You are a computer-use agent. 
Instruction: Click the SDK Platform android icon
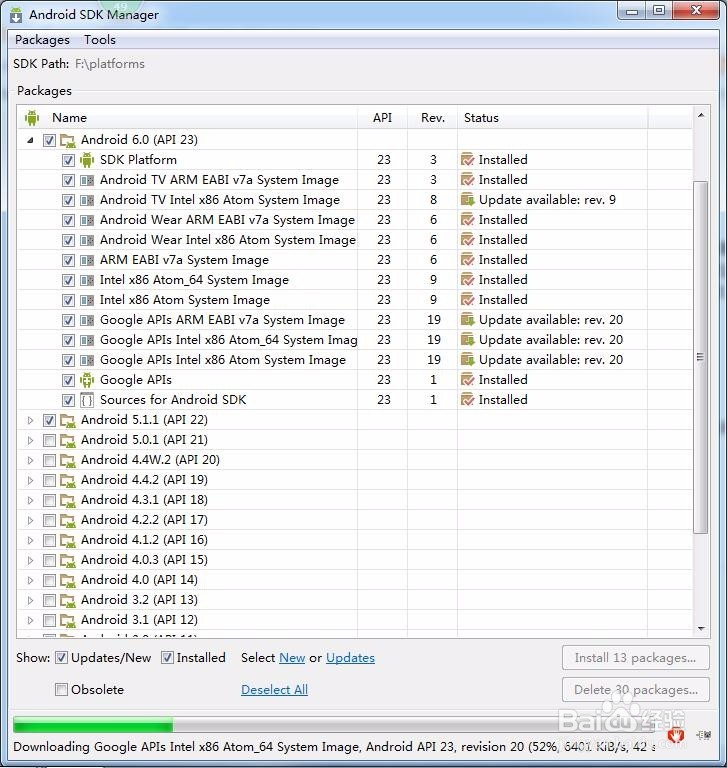coord(87,160)
